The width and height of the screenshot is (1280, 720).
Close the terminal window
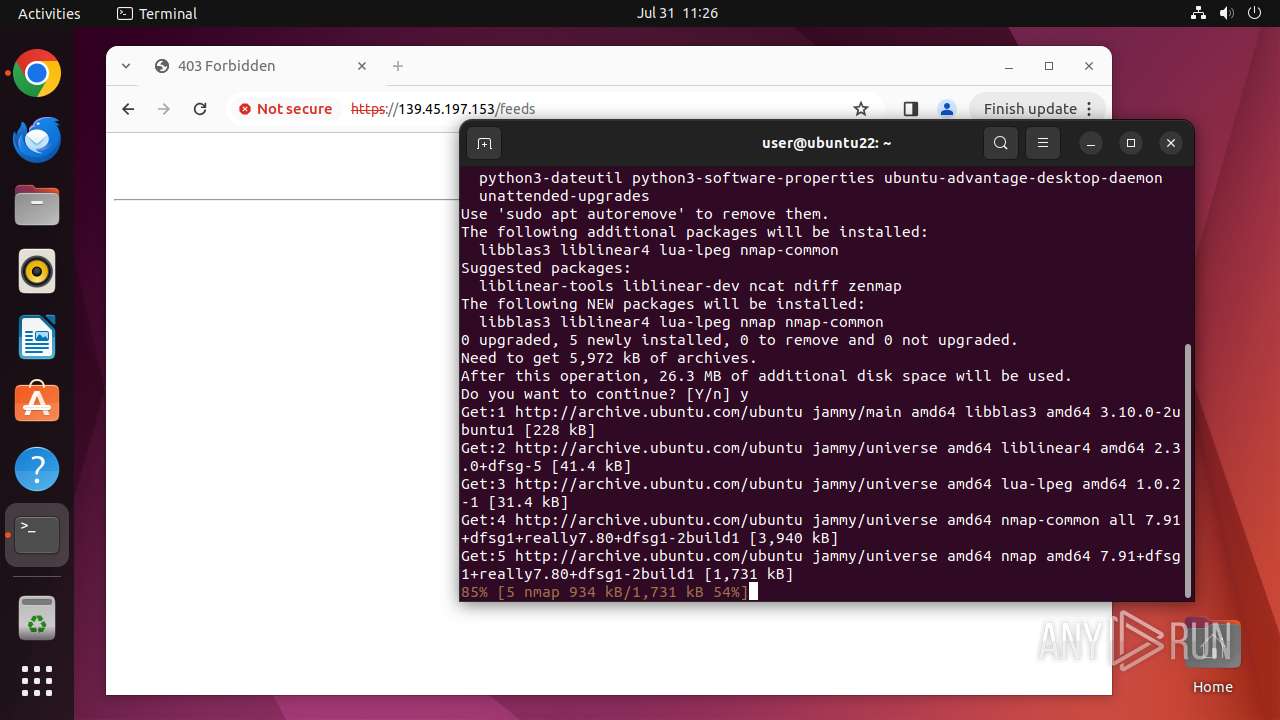pos(1171,143)
